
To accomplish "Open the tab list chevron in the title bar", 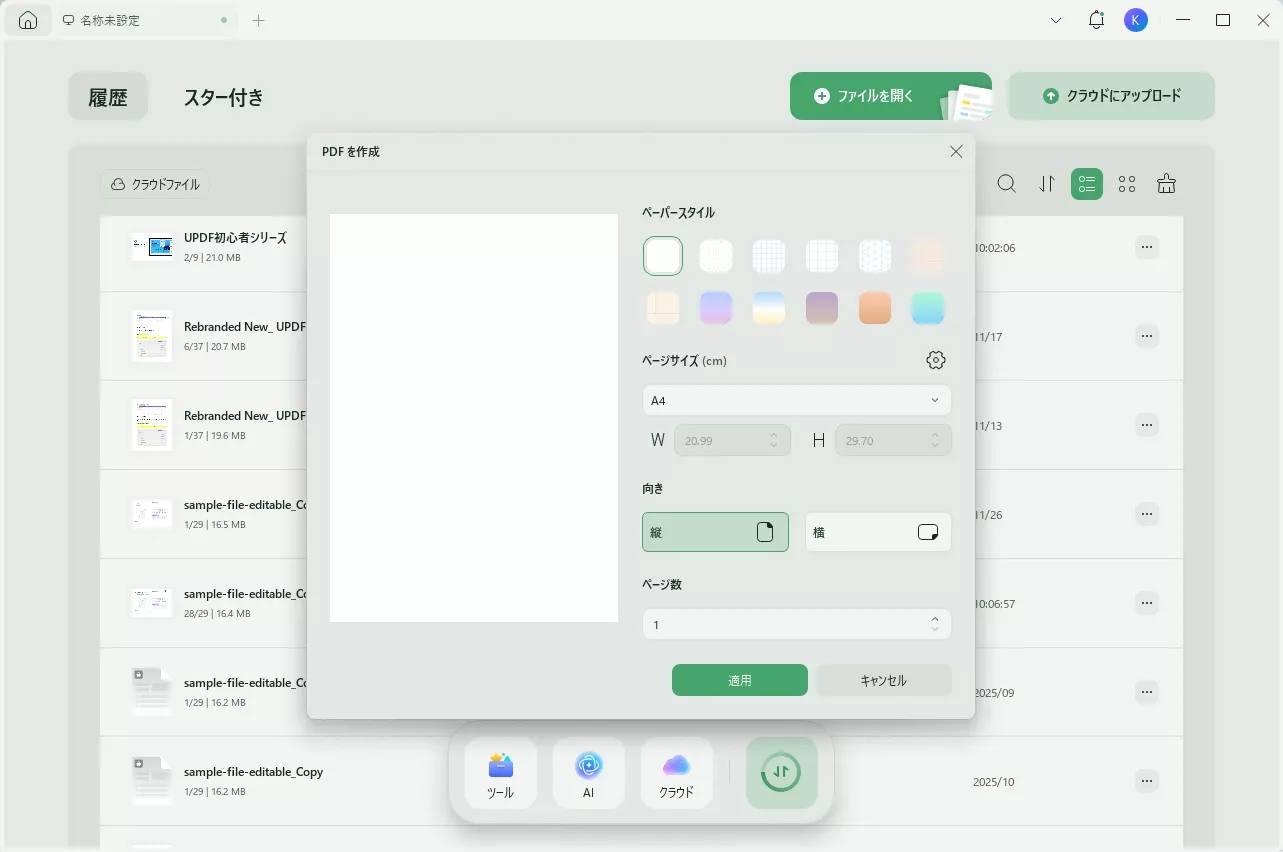I will (x=1056, y=20).
